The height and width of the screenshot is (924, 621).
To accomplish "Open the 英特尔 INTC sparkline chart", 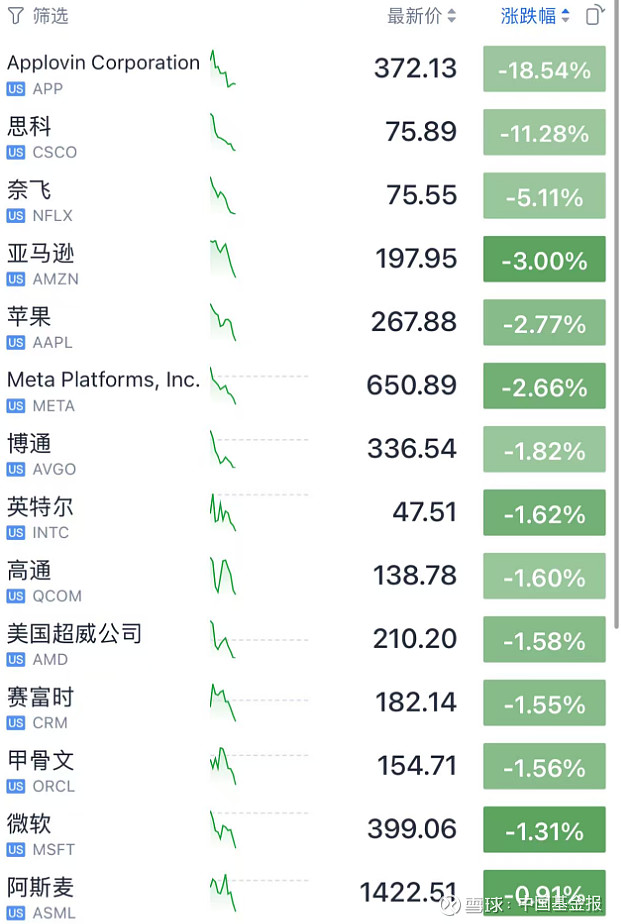I will 223,512.
